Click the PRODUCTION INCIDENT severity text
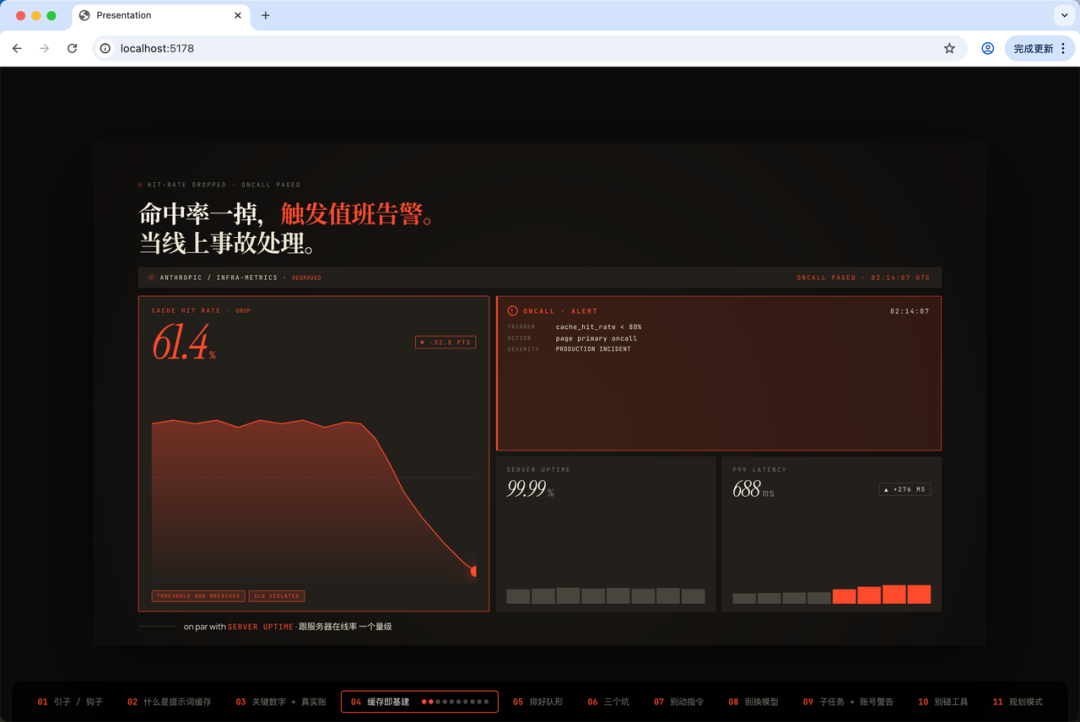The image size is (1080, 722). coord(593,349)
